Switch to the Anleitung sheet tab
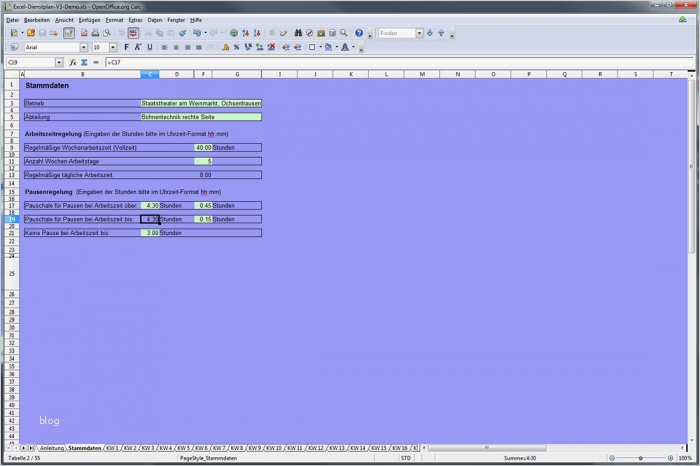Viewport: 700px width, 466px height. click(51, 448)
